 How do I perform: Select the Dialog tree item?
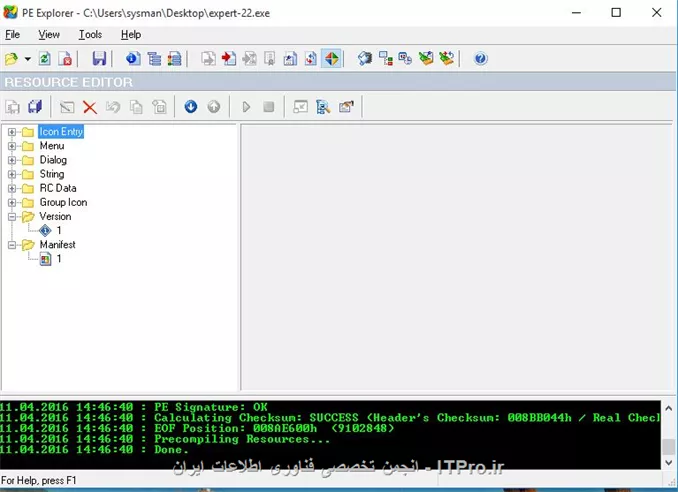pos(53,160)
